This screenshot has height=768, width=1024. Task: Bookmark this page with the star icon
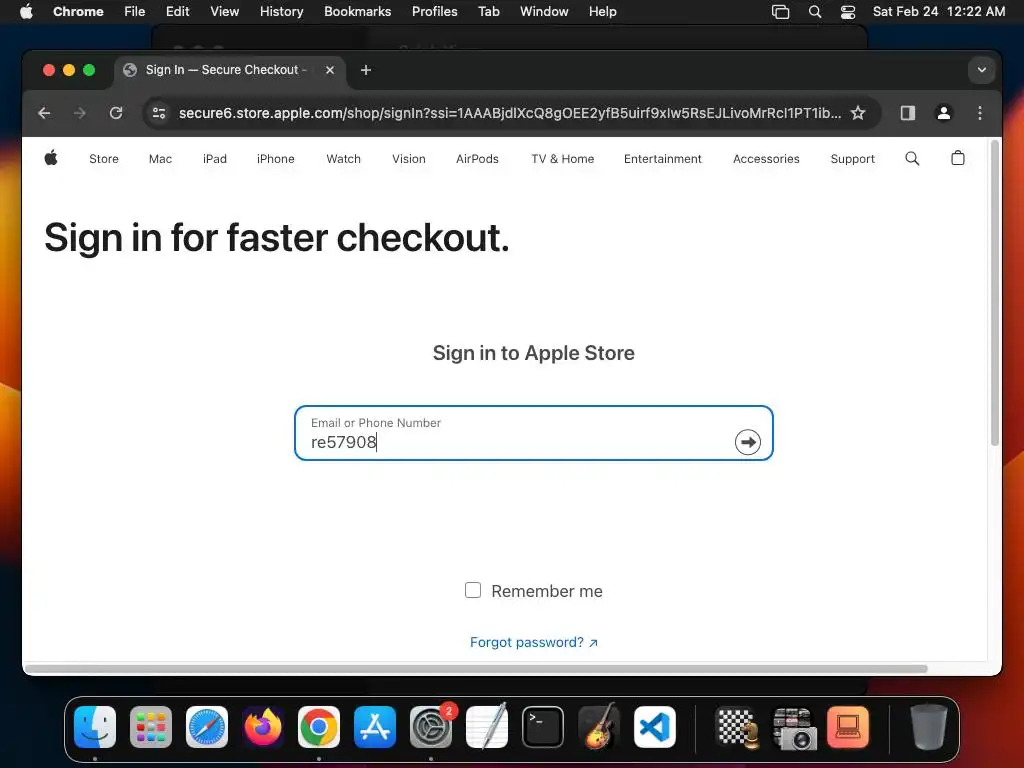858,113
